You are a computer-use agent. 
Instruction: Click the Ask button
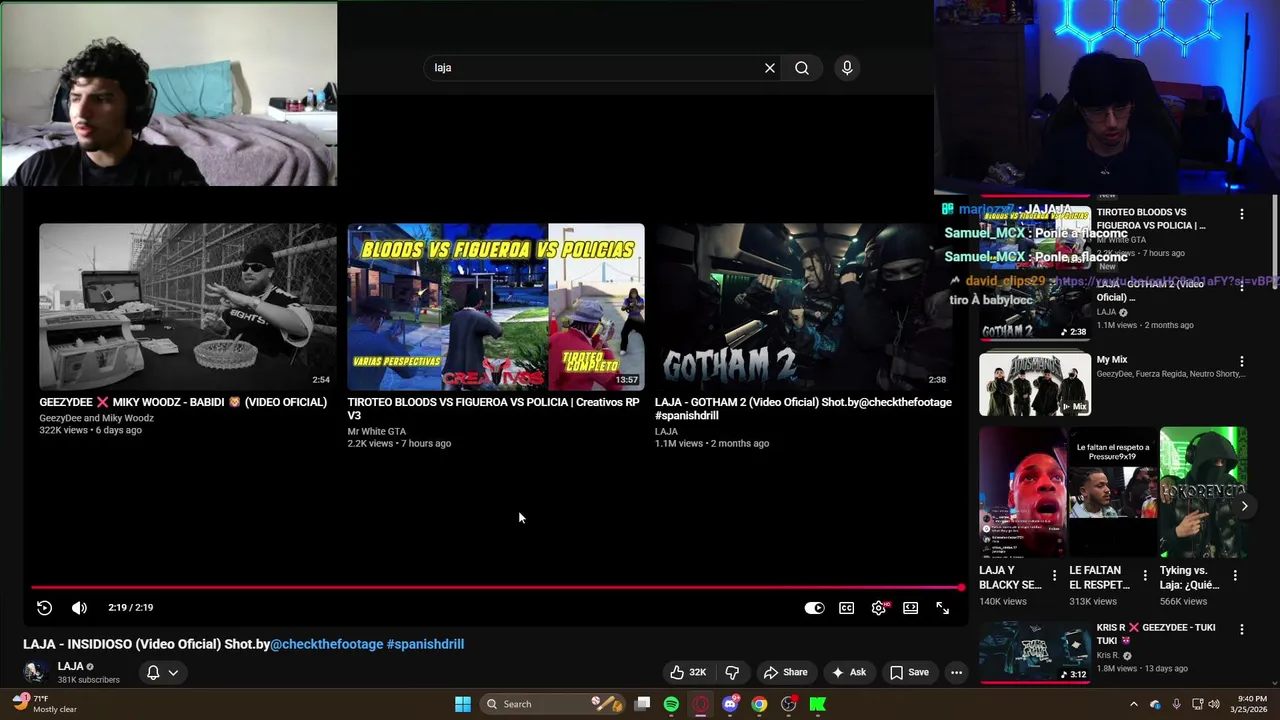[x=849, y=672]
